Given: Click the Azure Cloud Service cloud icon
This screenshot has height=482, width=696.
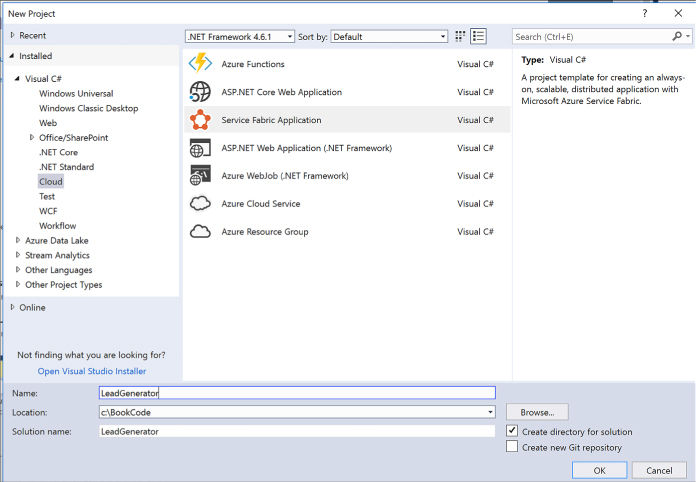Looking at the screenshot, I should pos(200,203).
